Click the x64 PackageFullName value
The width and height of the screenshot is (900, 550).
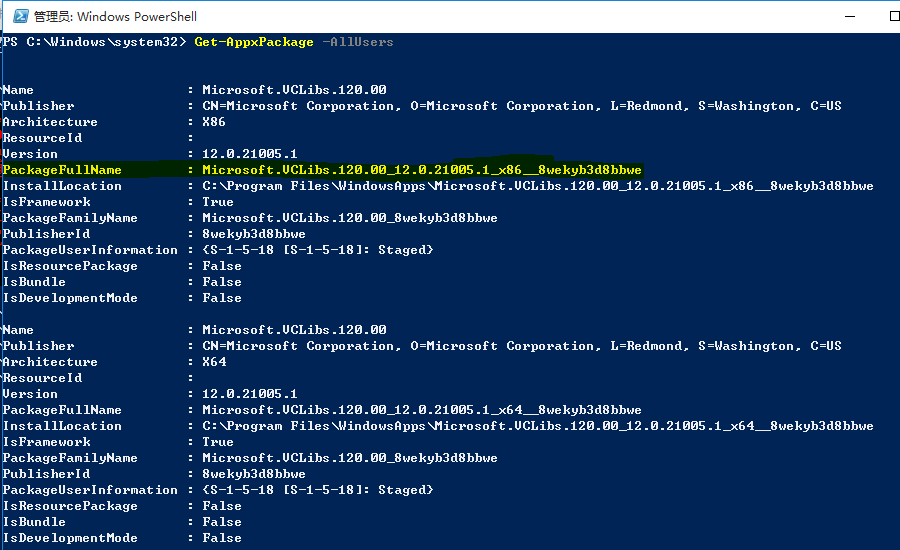[x=421, y=410]
